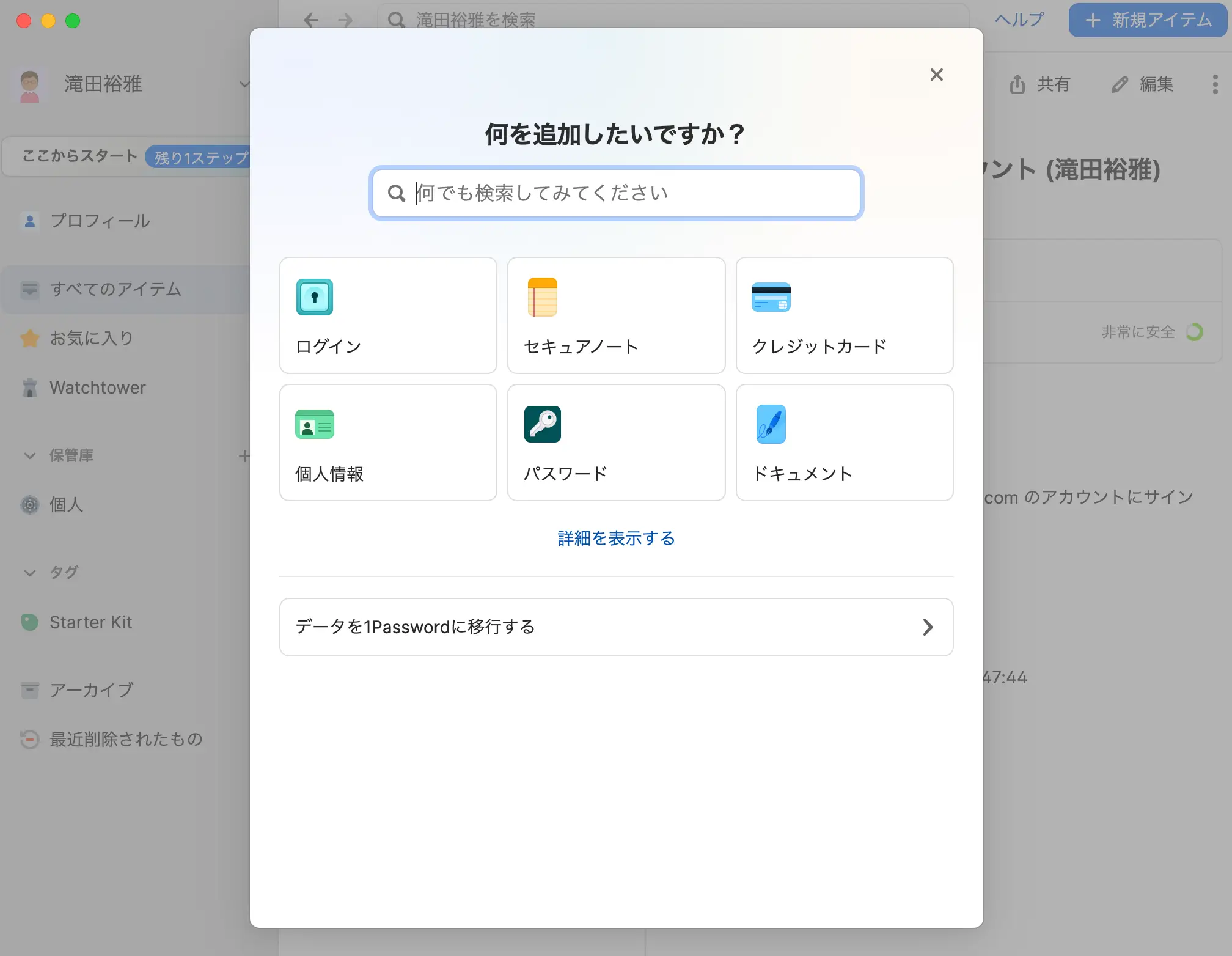Viewport: 1232px width, 956px height.
Task: Go back with the left arrow
Action: 311,20
